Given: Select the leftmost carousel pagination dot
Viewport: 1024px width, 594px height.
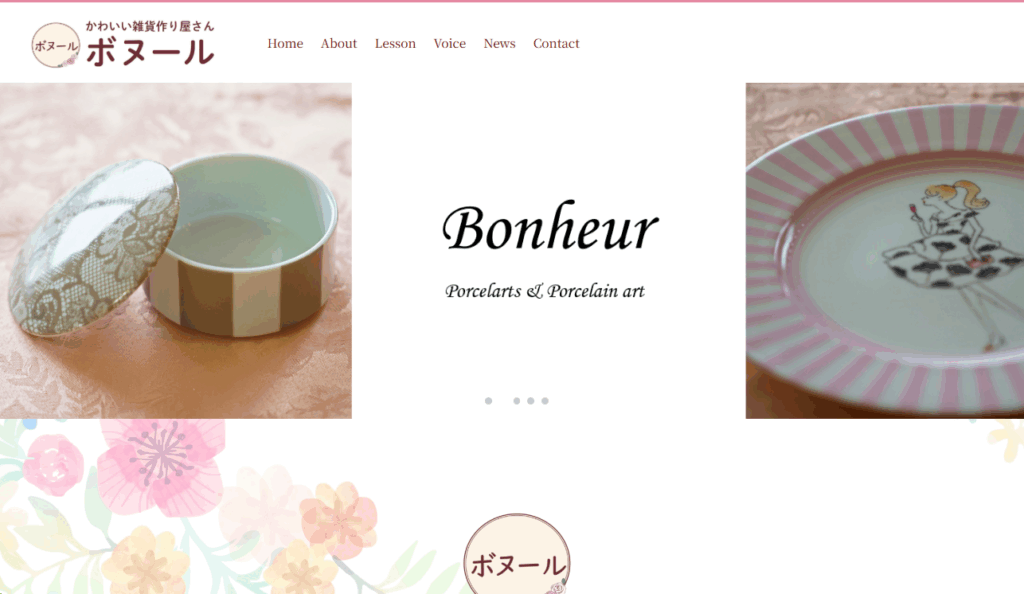Looking at the screenshot, I should (x=488, y=401).
